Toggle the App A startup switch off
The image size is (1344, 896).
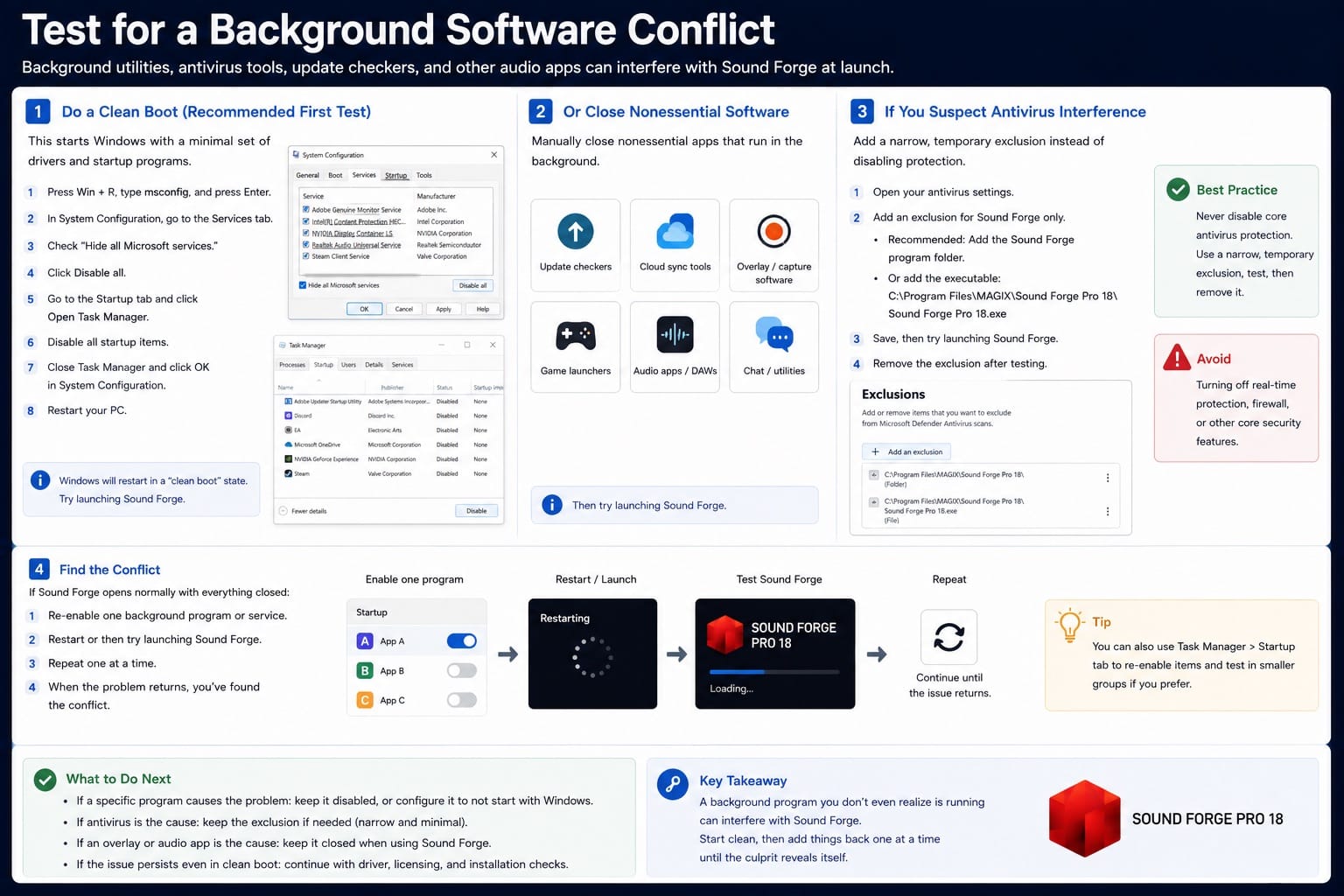tap(462, 641)
